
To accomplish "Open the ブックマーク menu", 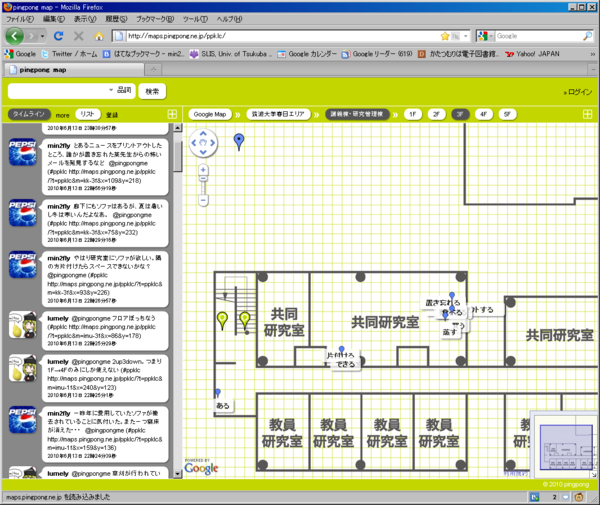I will 155,19.
